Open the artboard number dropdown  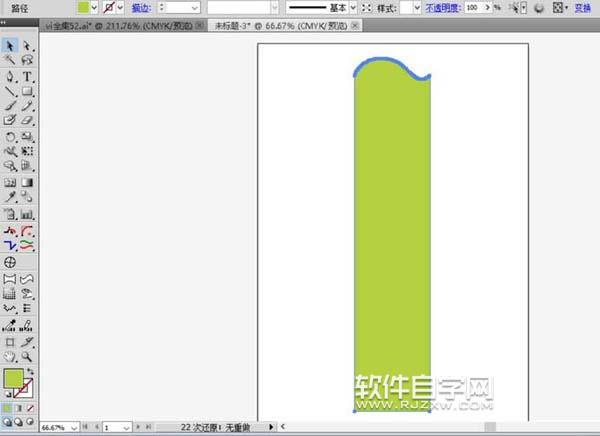tap(126, 428)
